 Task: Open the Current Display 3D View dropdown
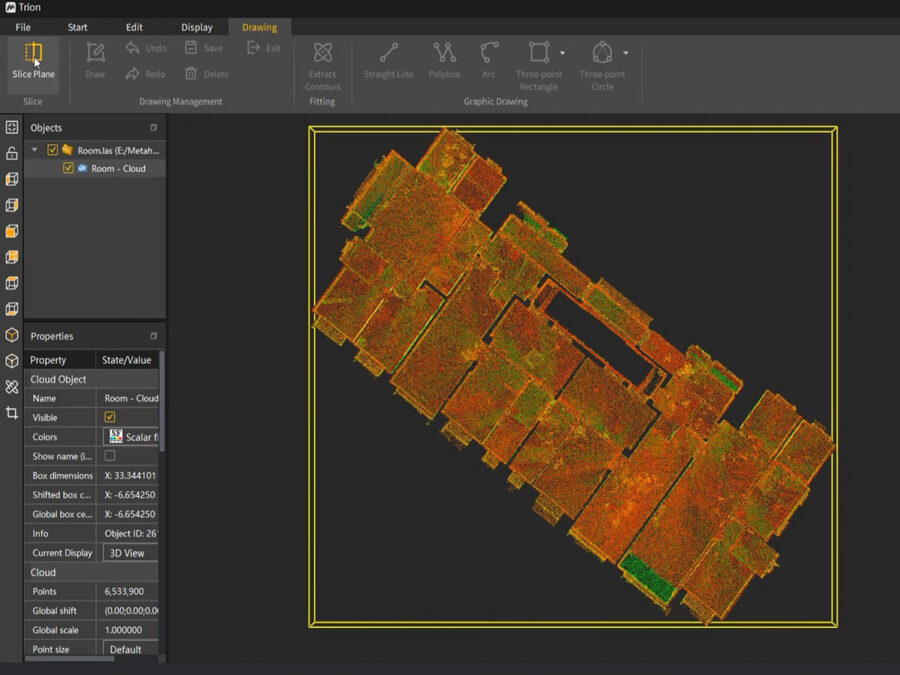[129, 553]
